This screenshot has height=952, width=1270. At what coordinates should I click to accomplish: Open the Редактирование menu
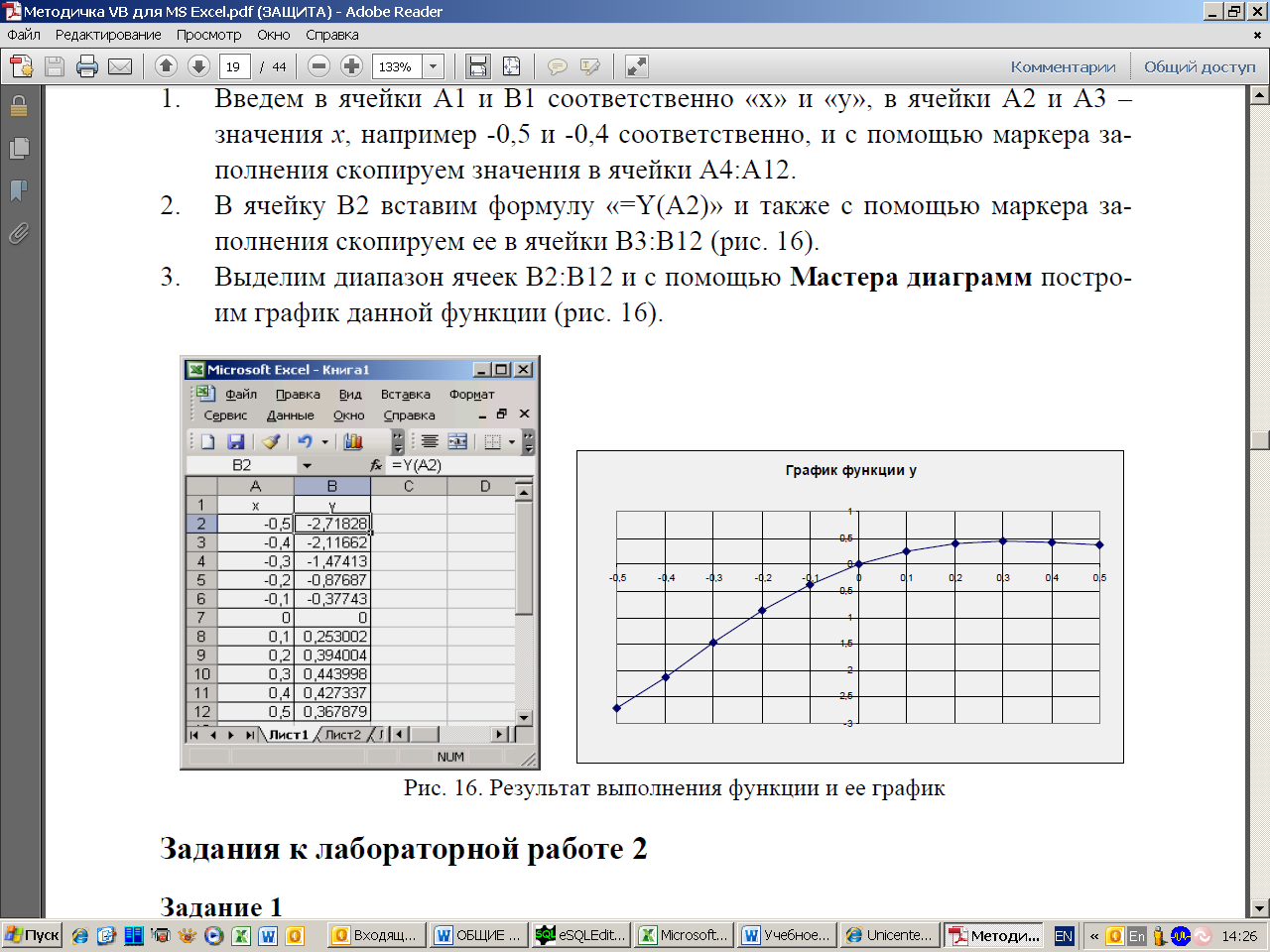click(x=108, y=35)
